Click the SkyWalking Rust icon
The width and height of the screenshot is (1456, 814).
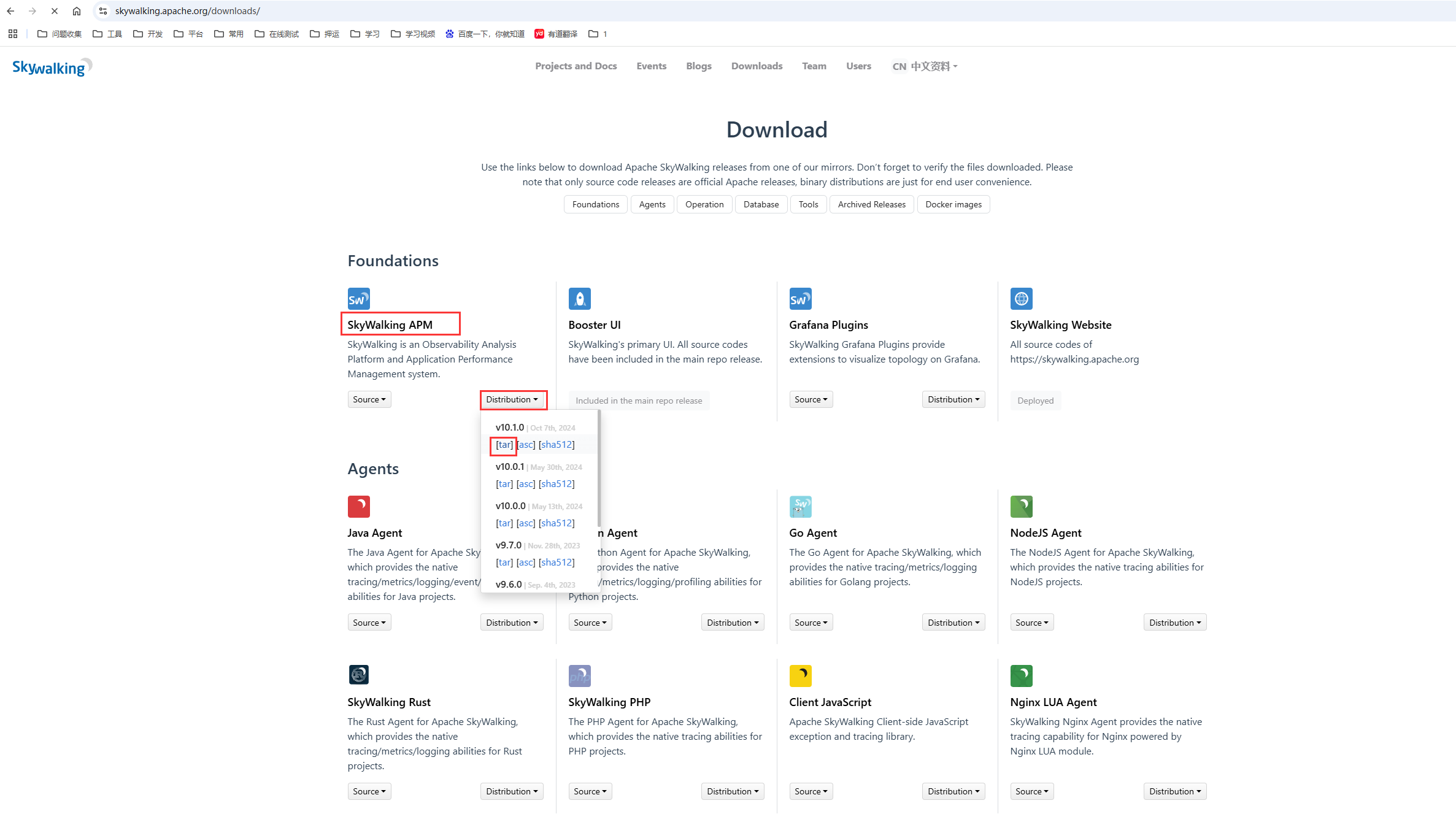pos(358,675)
